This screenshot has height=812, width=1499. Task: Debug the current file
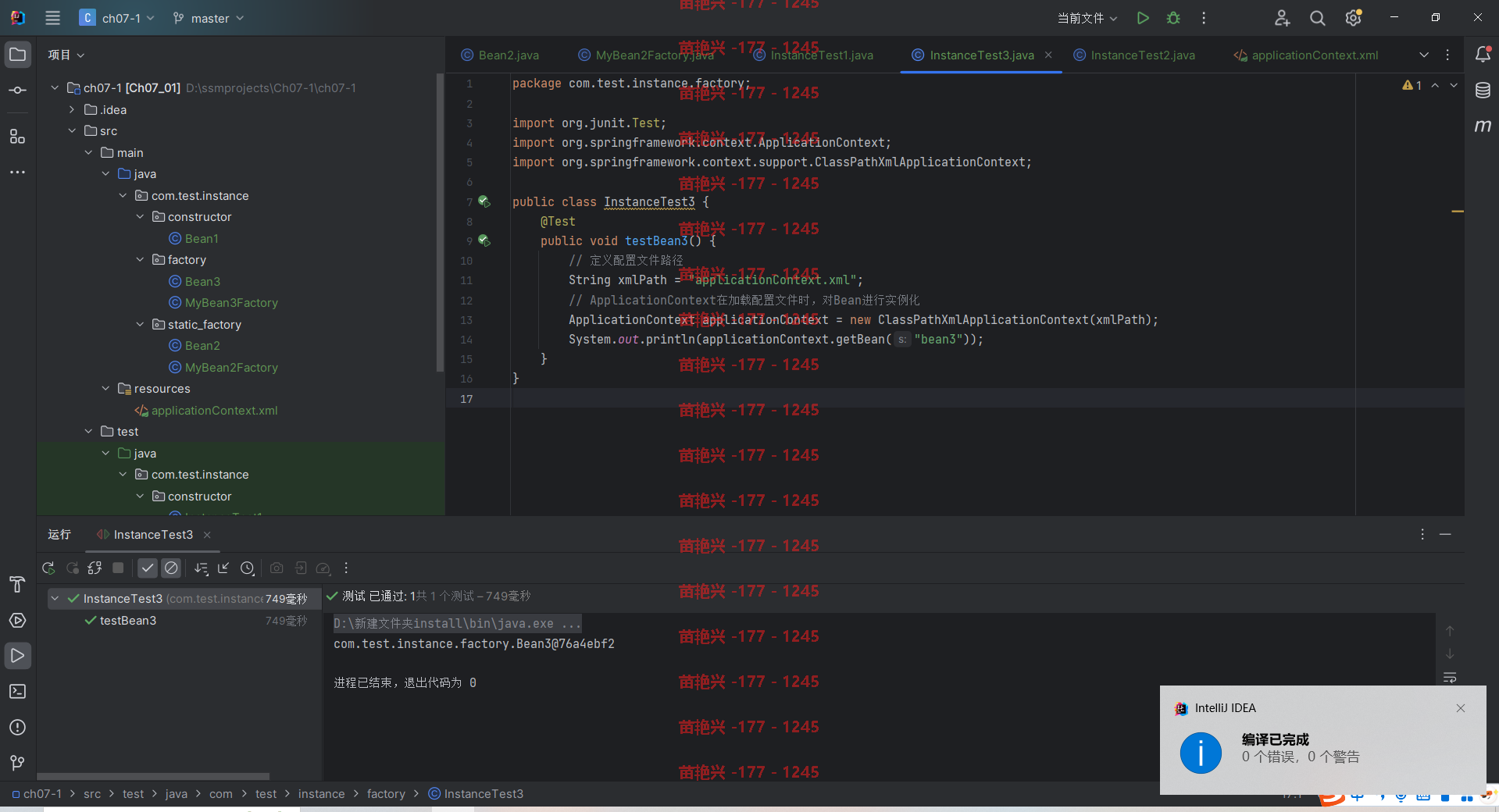point(1173,18)
